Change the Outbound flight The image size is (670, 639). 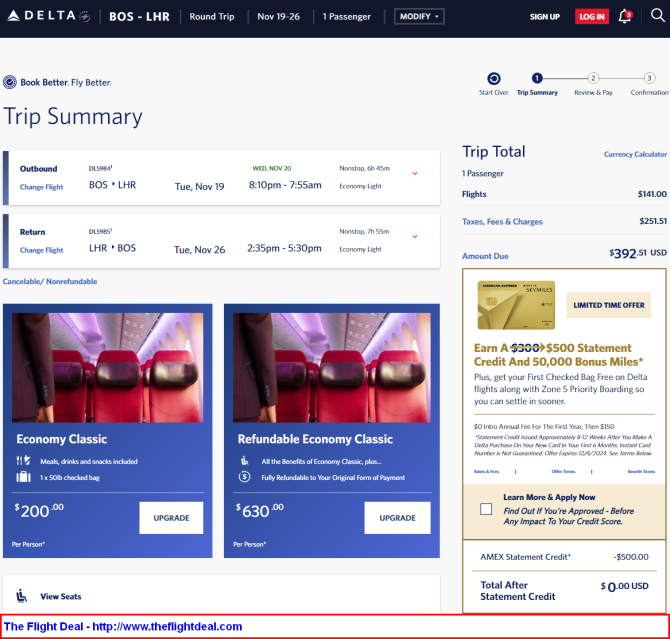pyautogui.click(x=41, y=187)
